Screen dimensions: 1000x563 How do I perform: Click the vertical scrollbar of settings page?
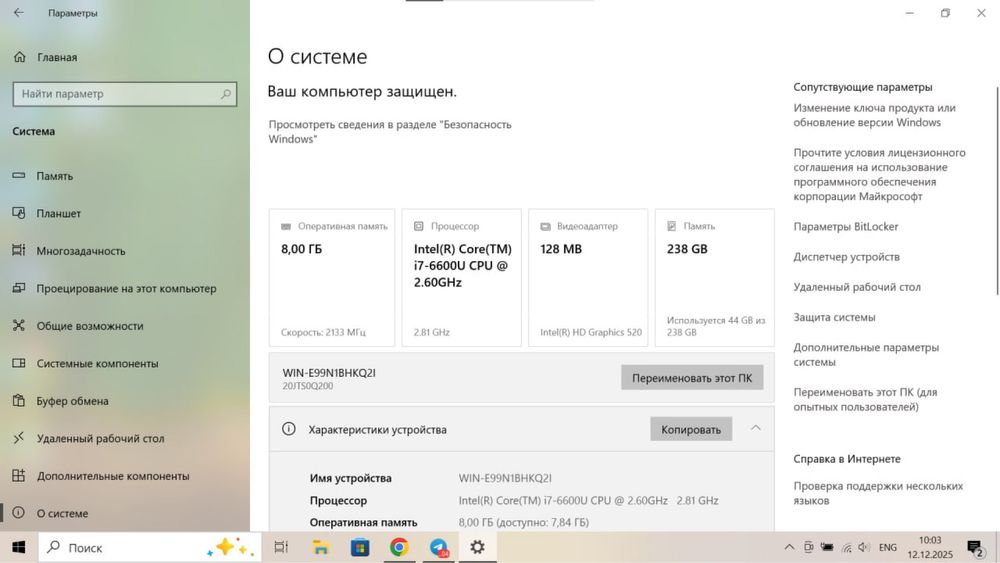click(997, 191)
